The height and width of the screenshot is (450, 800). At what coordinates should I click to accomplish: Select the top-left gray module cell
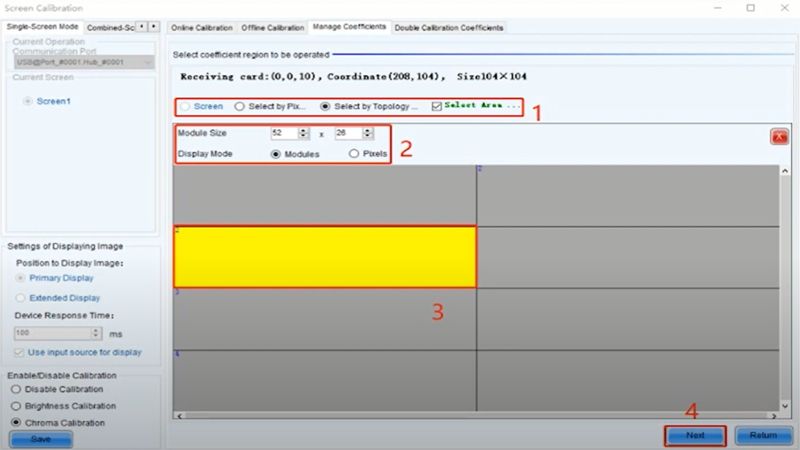click(x=325, y=195)
